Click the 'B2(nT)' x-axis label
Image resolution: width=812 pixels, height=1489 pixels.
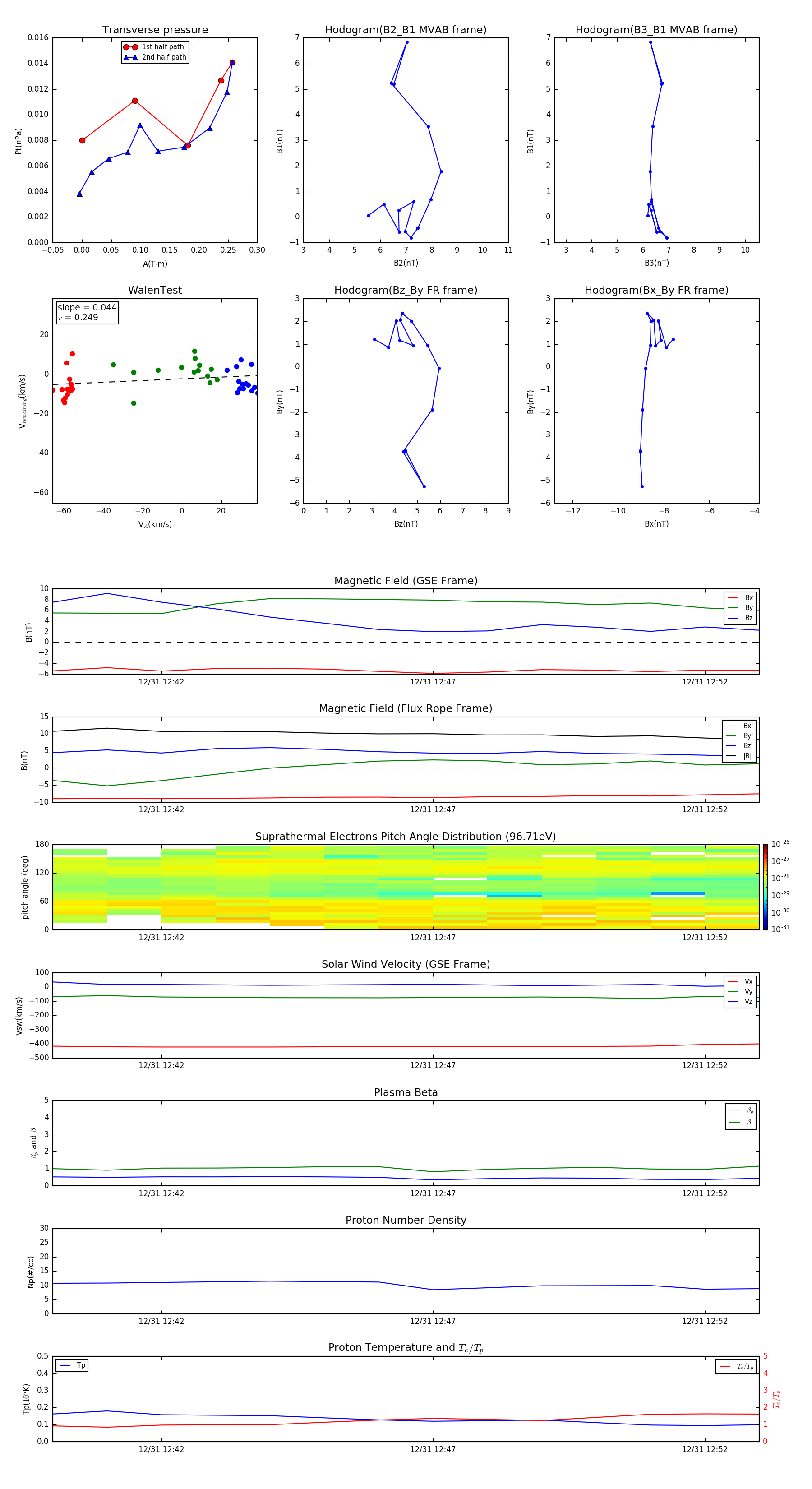[x=406, y=263]
